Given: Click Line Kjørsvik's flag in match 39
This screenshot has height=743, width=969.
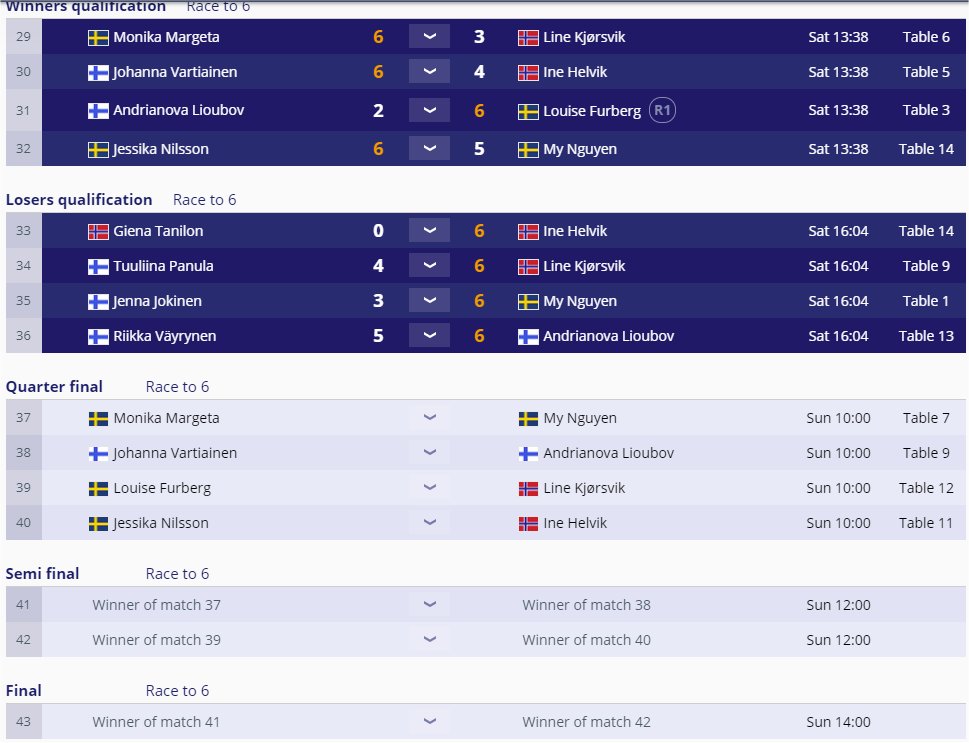Looking at the screenshot, I should pyautogui.click(x=528, y=489).
